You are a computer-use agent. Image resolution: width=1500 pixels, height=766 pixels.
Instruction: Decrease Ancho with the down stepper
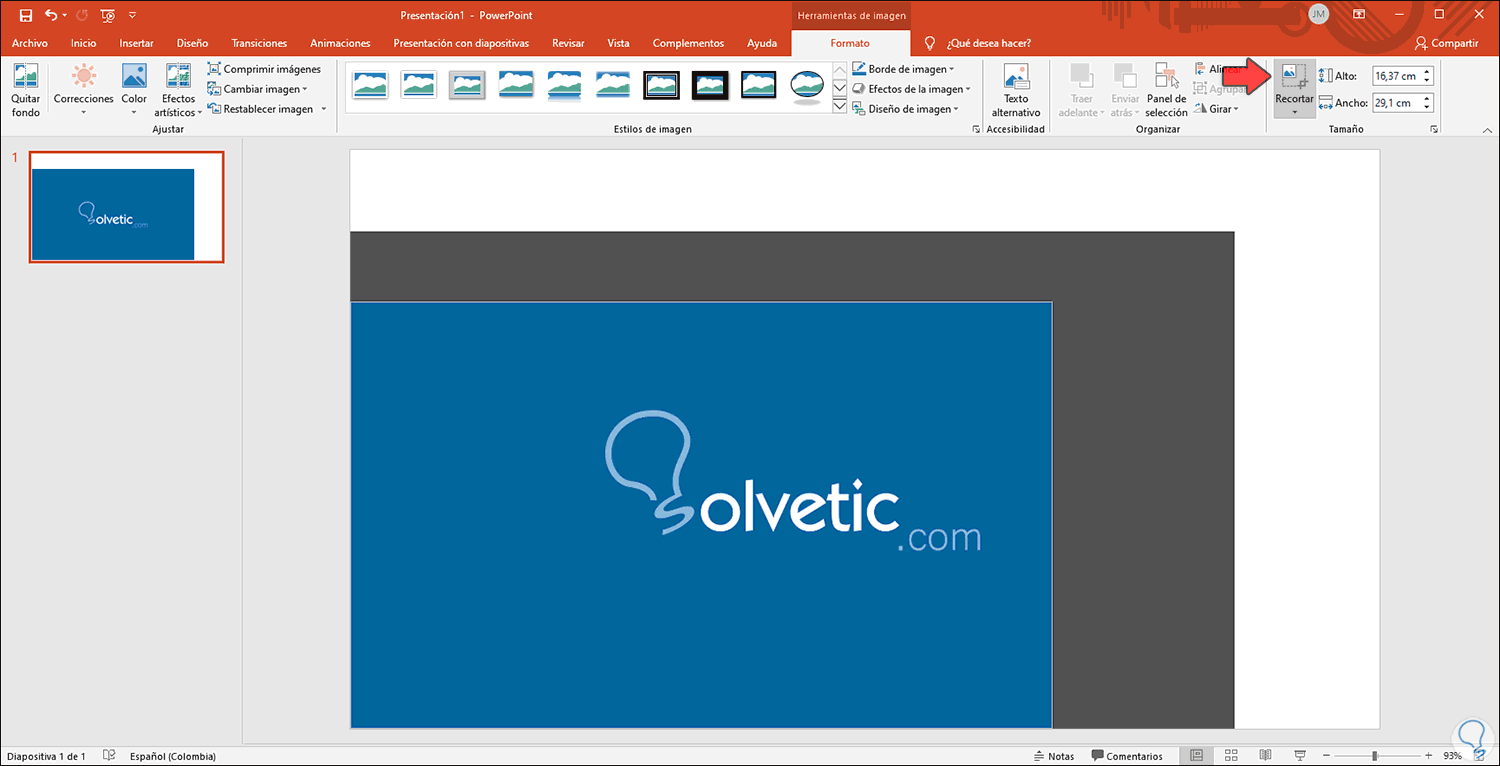tap(1427, 106)
